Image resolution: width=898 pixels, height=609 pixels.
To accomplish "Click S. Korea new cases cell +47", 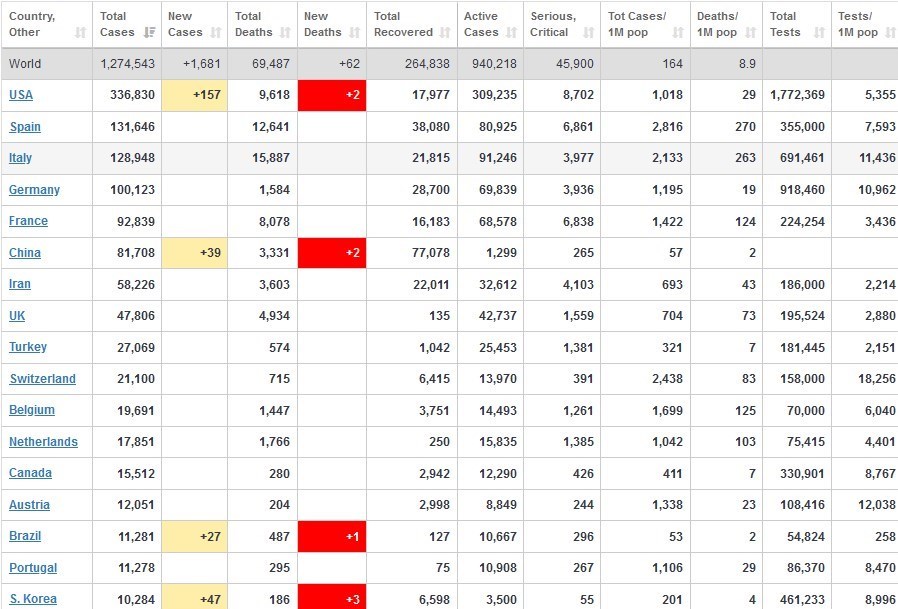I will click(195, 597).
